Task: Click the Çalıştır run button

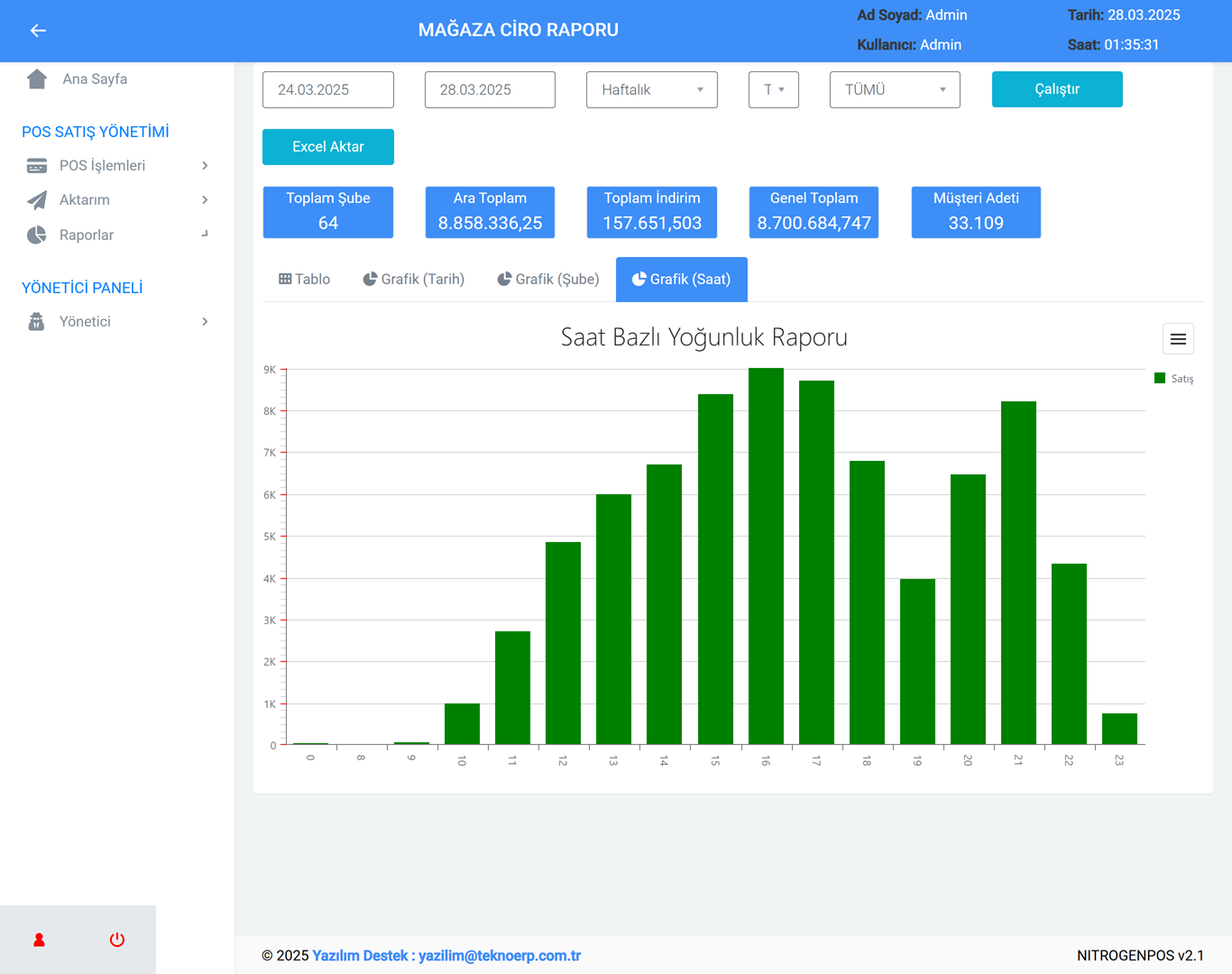Action: (x=1057, y=89)
